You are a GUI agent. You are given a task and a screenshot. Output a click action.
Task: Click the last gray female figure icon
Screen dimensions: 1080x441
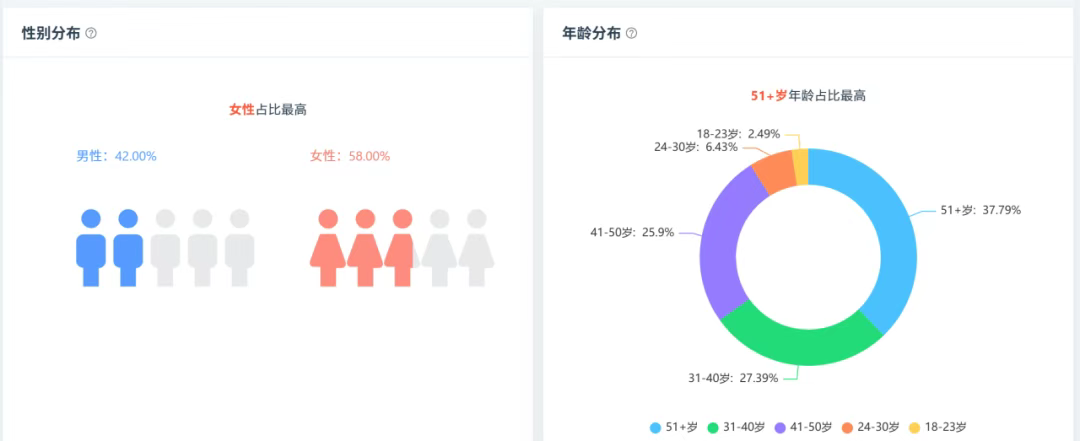[476, 246]
